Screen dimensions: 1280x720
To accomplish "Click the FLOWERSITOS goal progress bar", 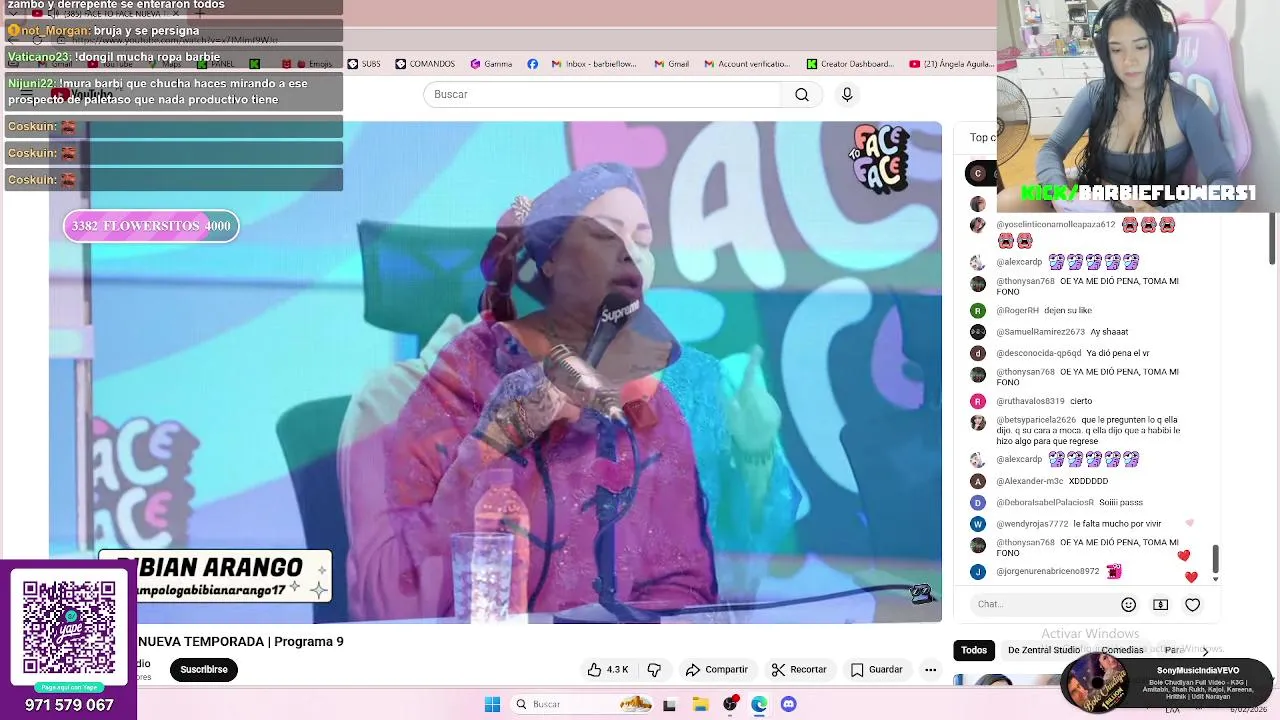I will pyautogui.click(x=151, y=226).
